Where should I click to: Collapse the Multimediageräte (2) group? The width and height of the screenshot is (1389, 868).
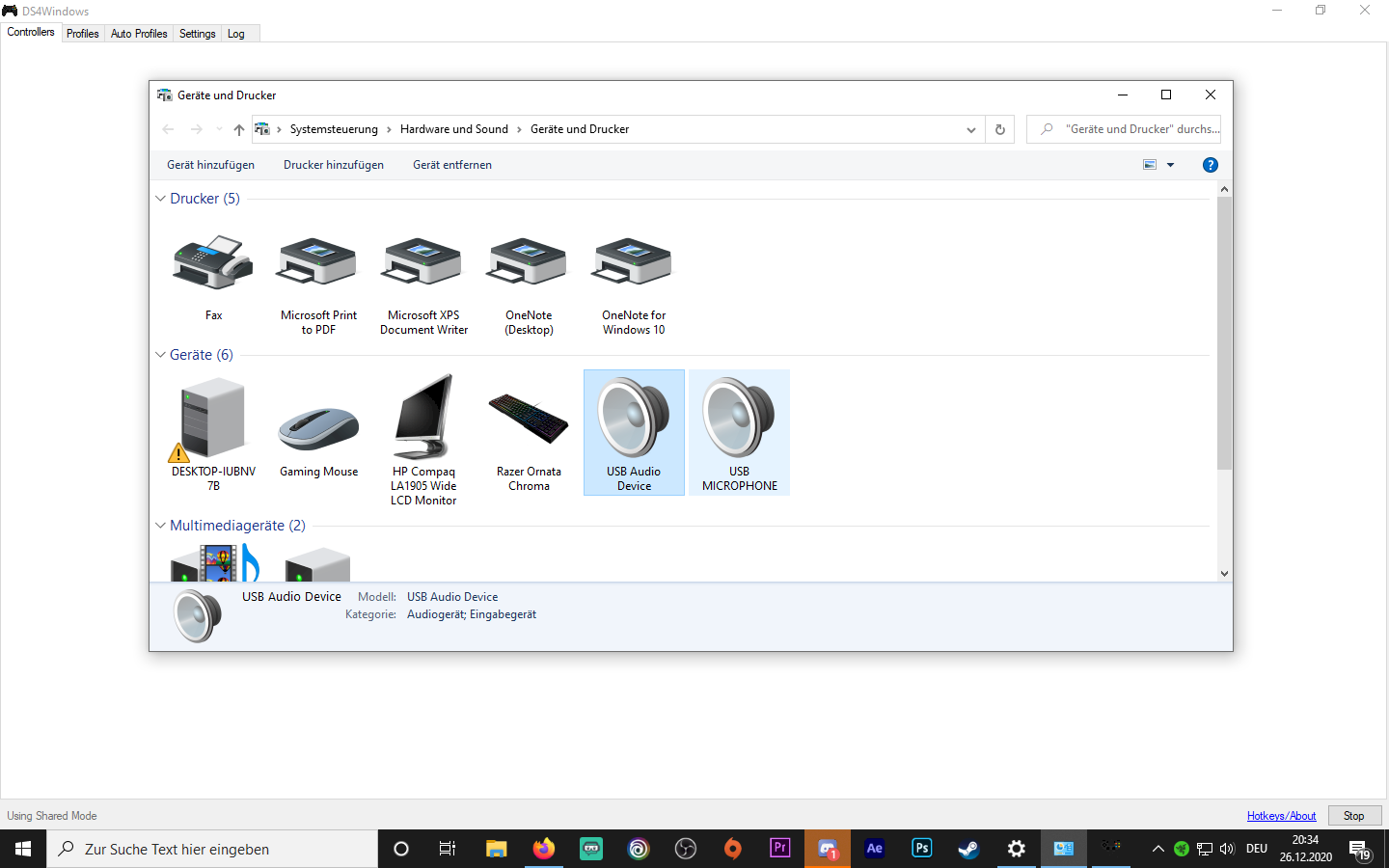[160, 526]
